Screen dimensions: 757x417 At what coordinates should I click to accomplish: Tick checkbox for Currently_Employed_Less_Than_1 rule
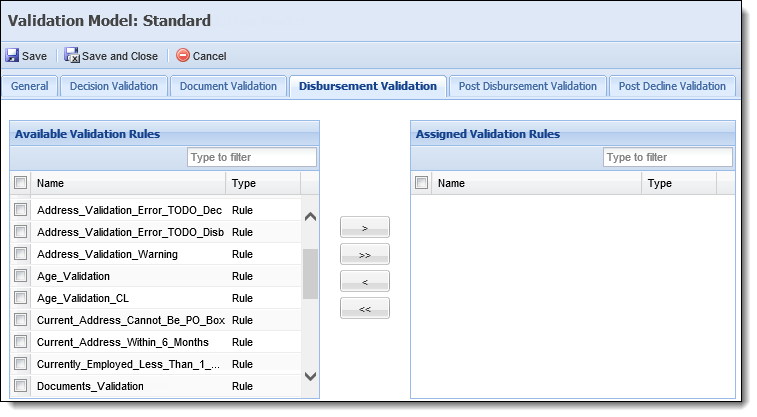(x=20, y=364)
